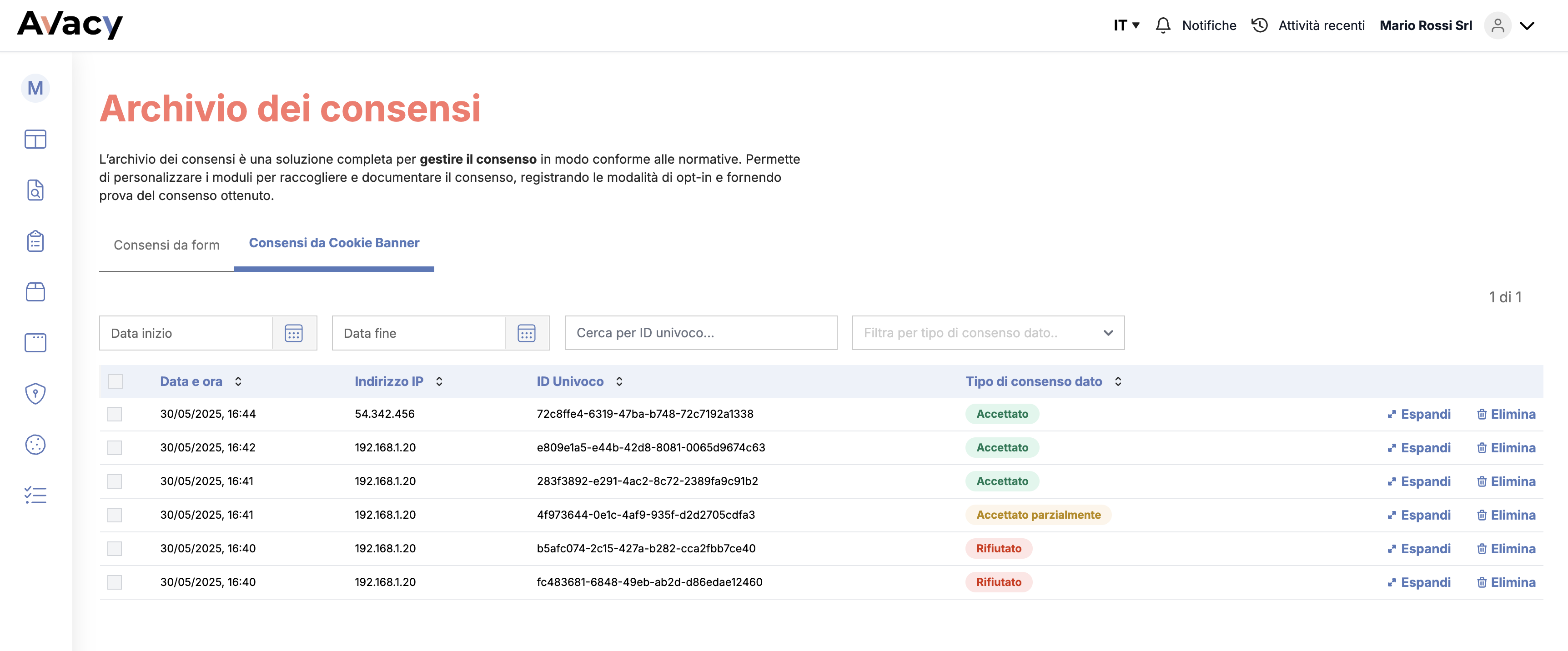Open the cookie icon in sidebar
Screen dimensions: 1568x651
(35, 445)
